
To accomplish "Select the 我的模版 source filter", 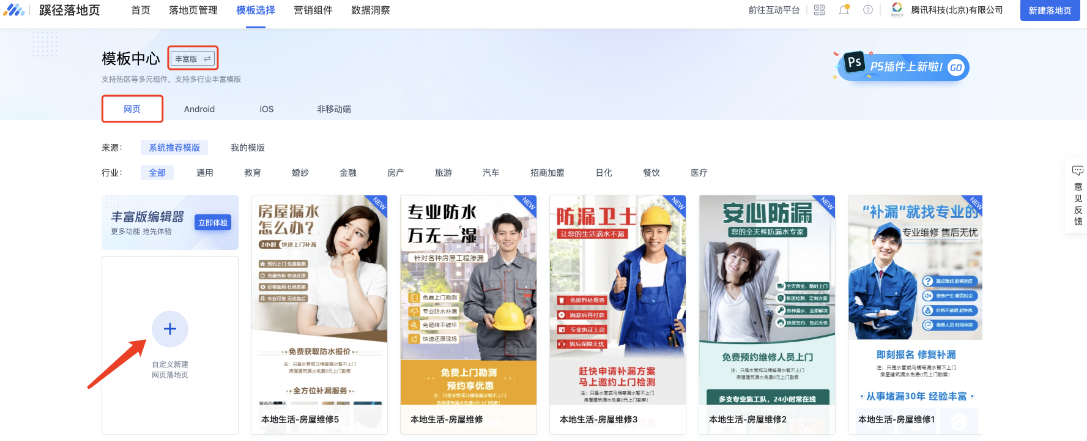I will click(247, 147).
